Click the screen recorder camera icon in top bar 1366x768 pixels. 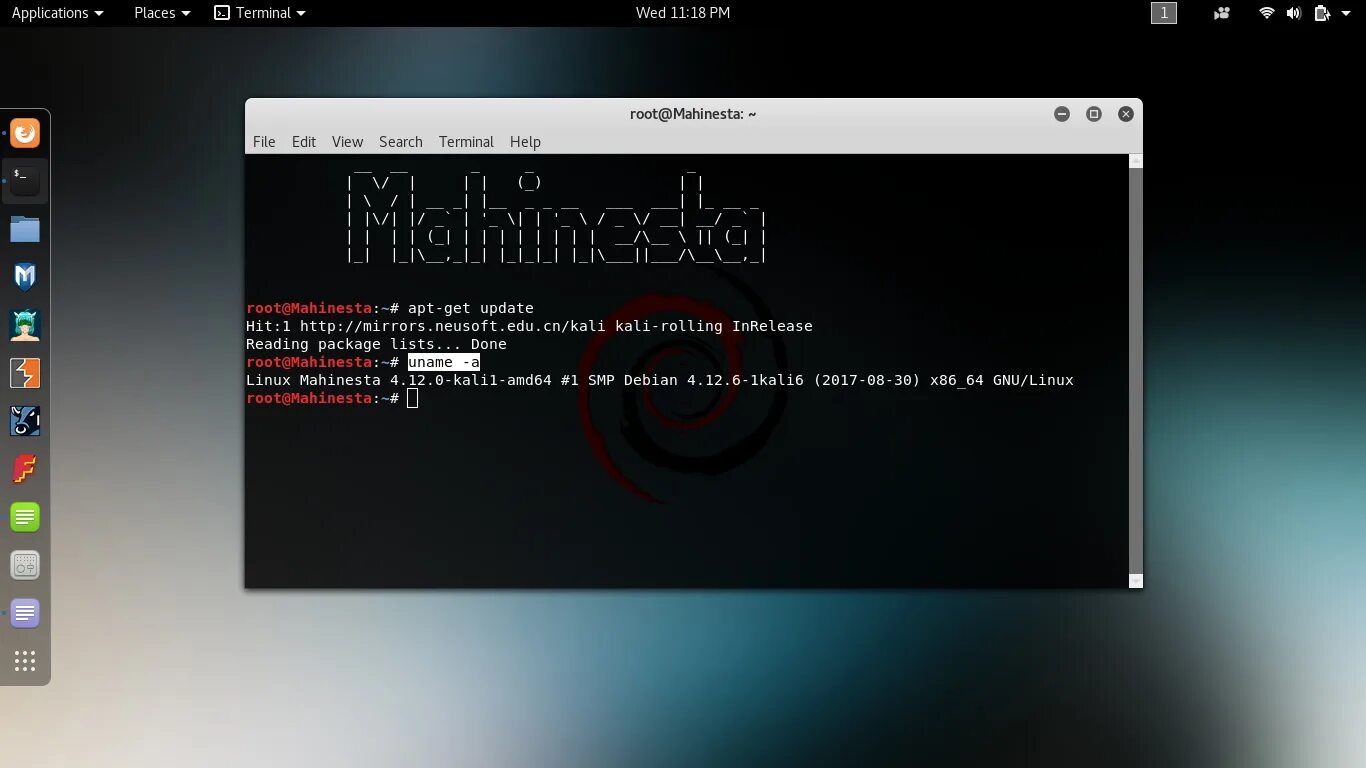coord(1221,13)
